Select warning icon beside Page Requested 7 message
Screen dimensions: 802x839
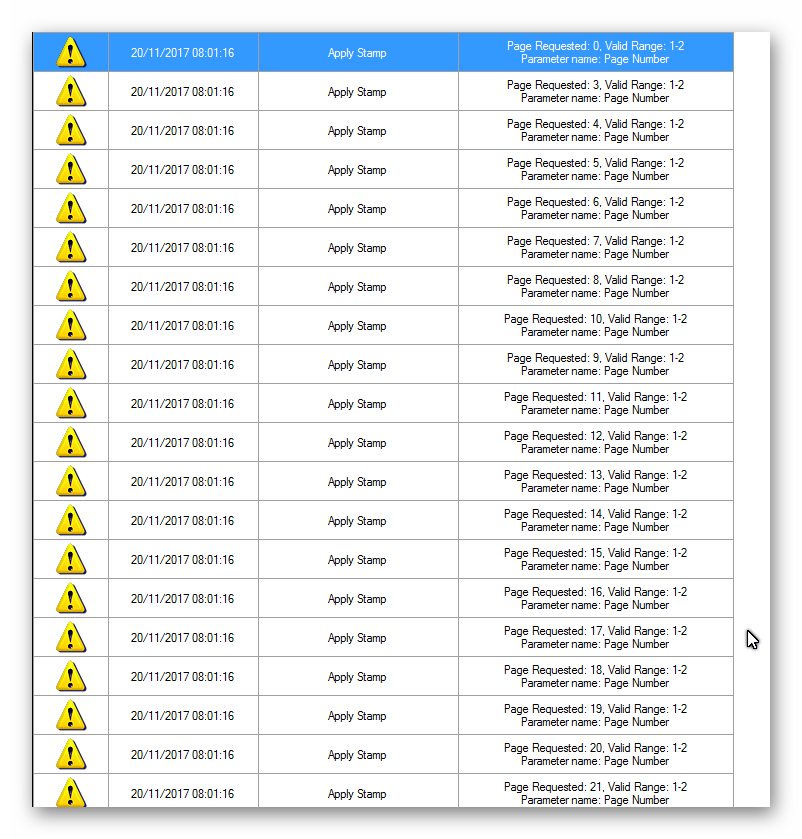[x=70, y=247]
